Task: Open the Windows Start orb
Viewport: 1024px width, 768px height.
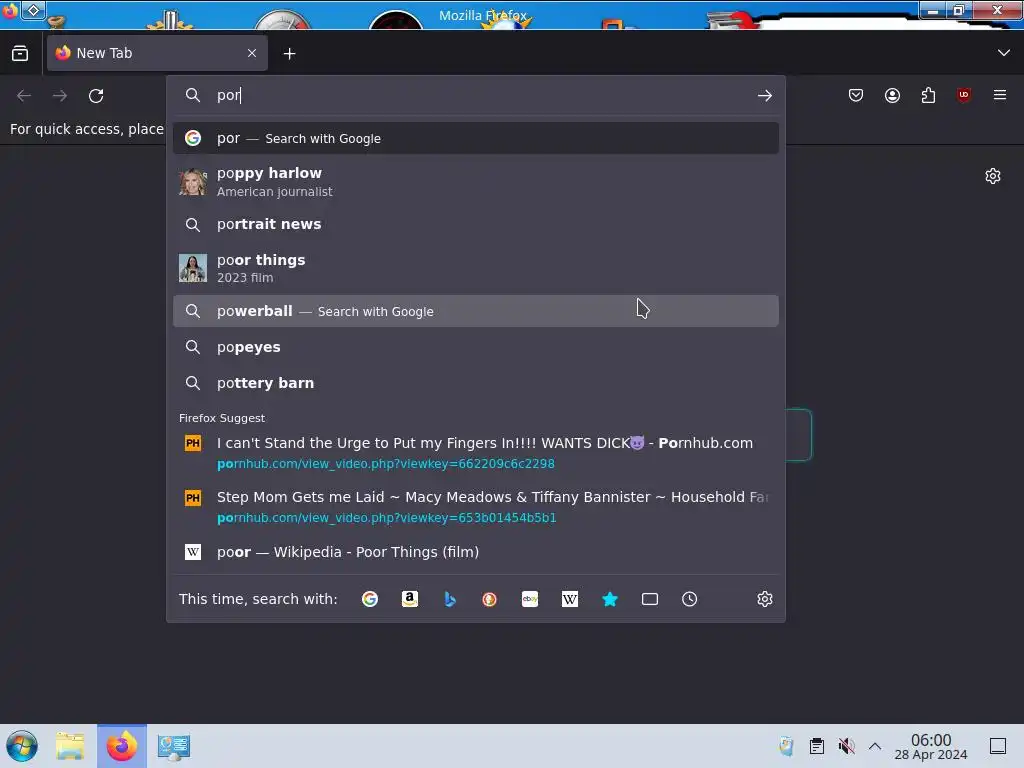Action: [x=22, y=746]
